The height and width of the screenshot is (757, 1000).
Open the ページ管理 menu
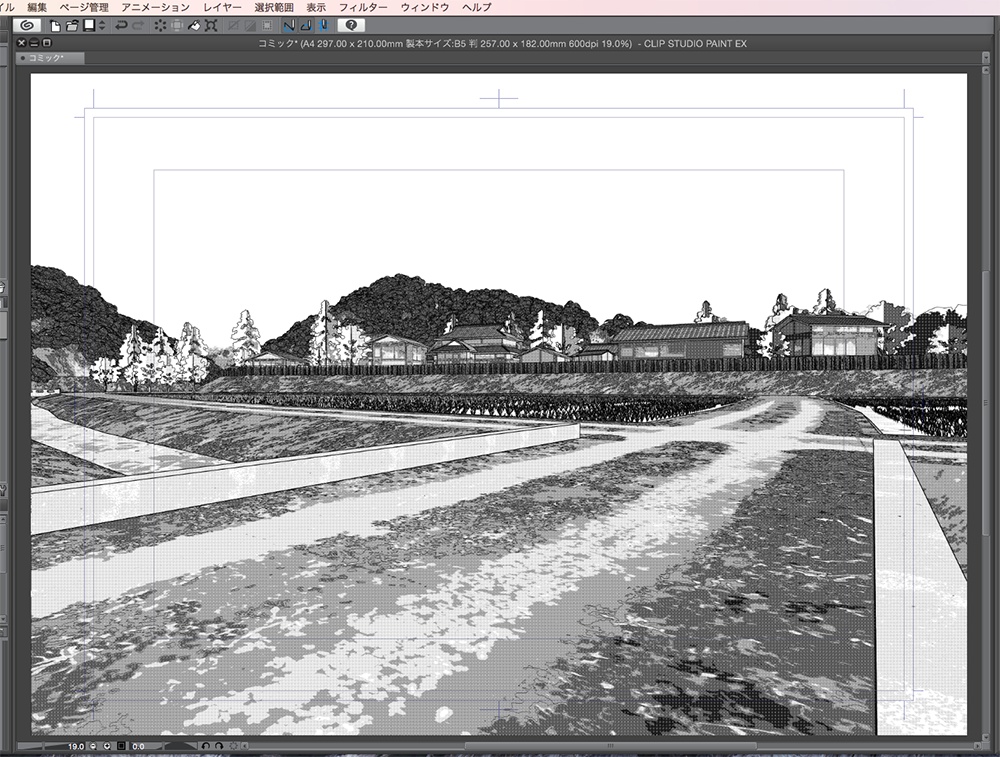84,7
